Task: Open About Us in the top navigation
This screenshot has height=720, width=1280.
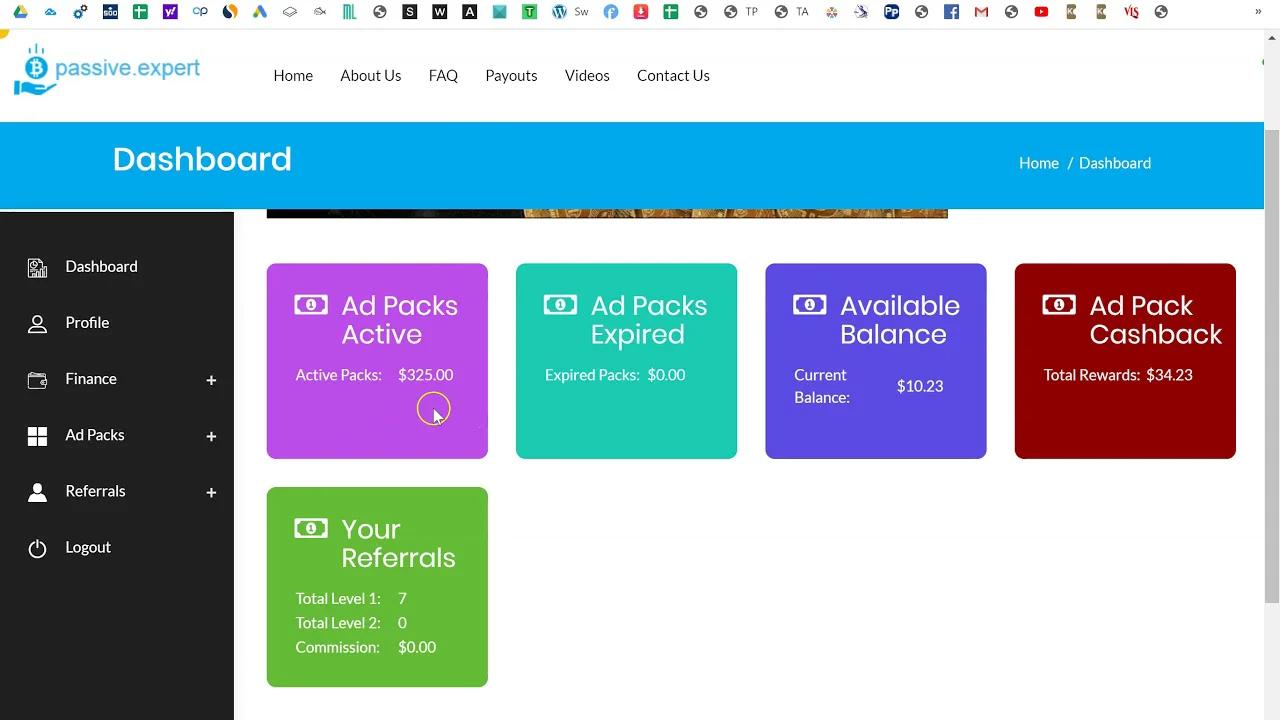Action: 370,76
